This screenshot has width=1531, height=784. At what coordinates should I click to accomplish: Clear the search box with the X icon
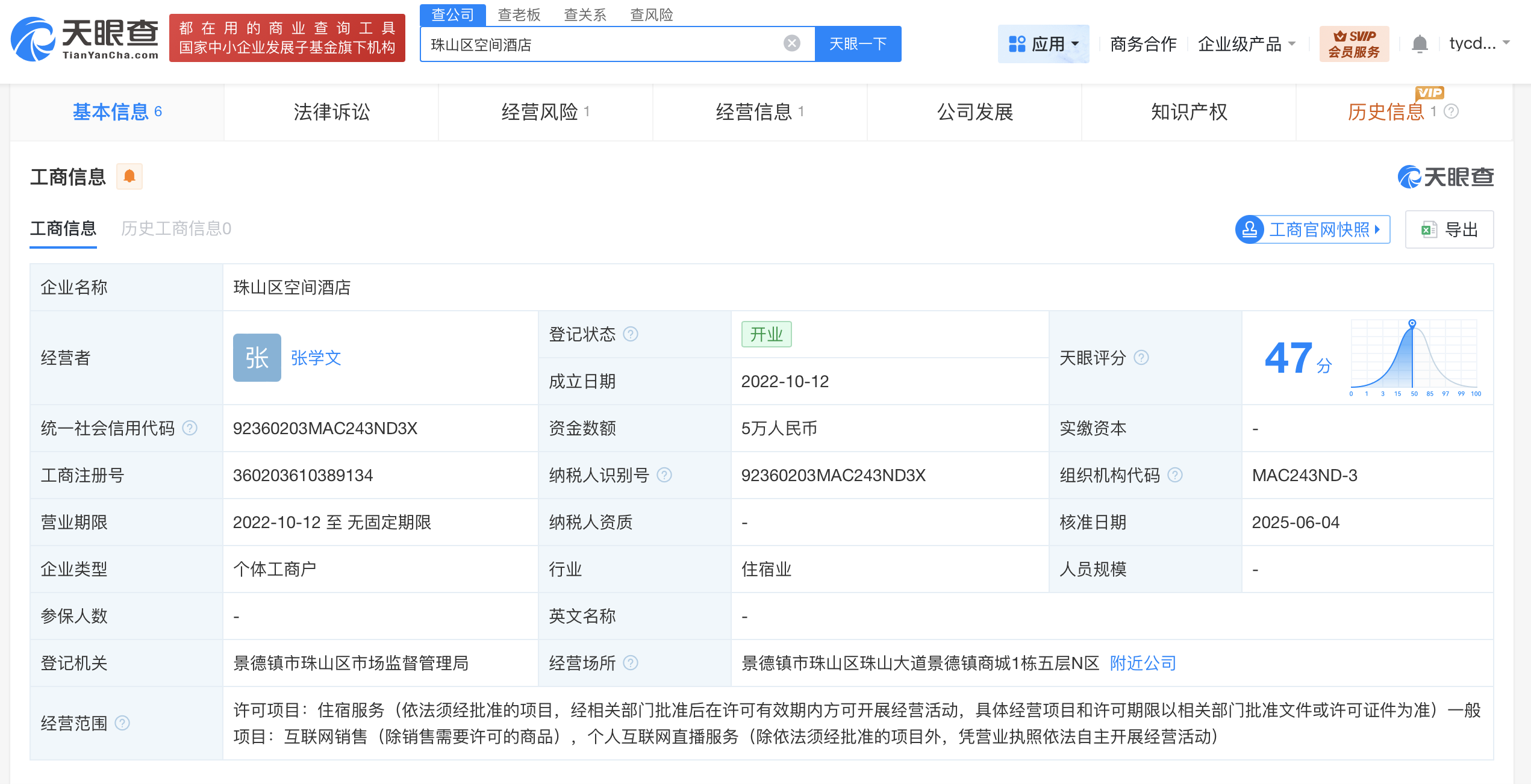coord(791,43)
